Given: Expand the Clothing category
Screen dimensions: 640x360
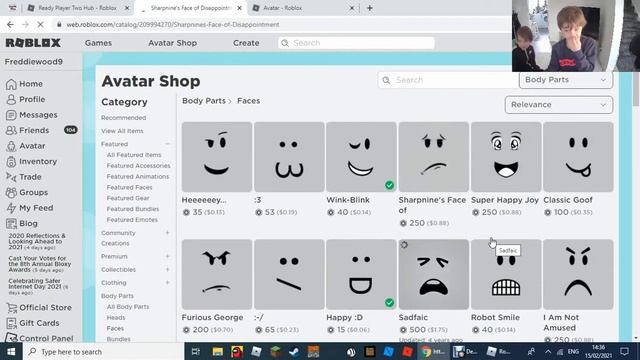Looking at the screenshot, I should (167, 282).
